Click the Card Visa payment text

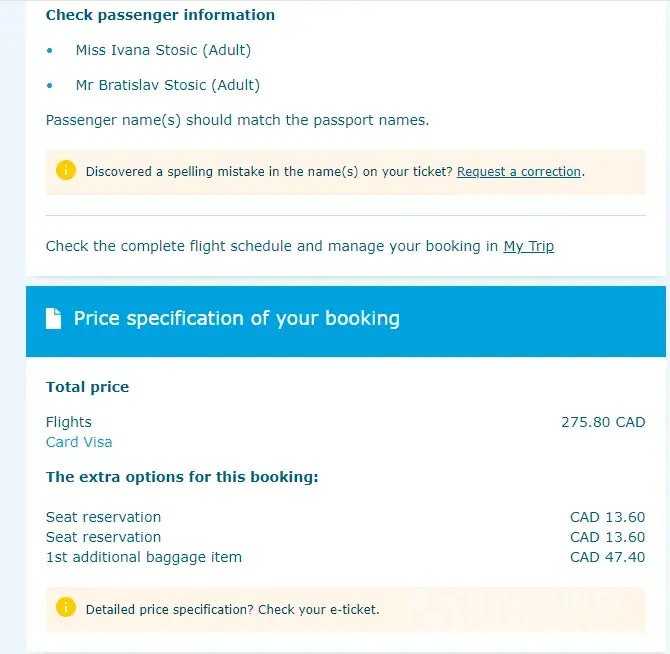click(x=79, y=442)
